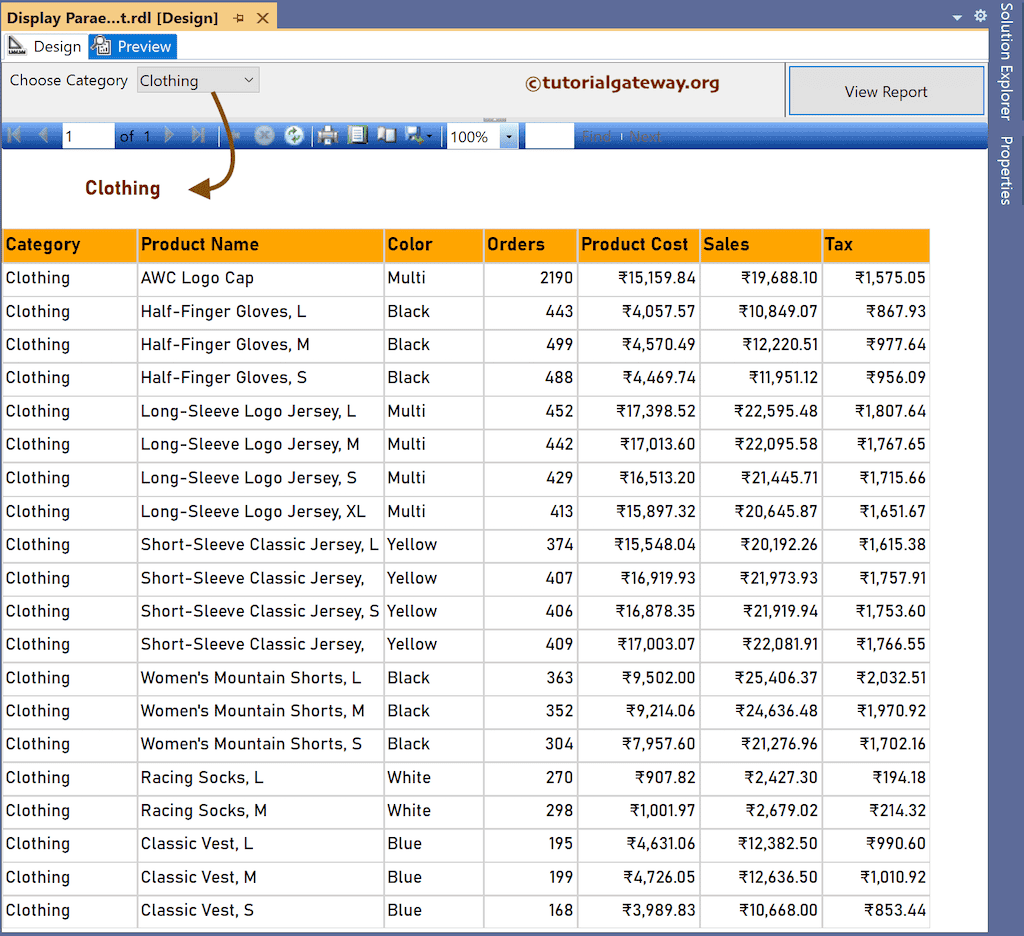Image resolution: width=1024 pixels, height=936 pixels.
Task: Click inside the page number field
Action: pyautogui.click(x=88, y=136)
